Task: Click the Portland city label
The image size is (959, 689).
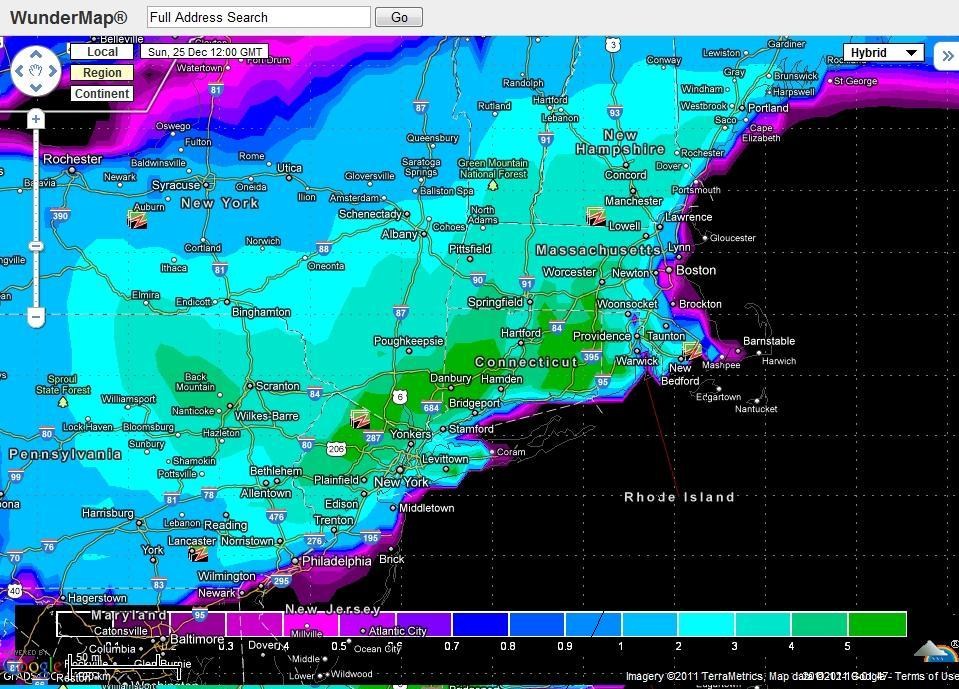Action: pos(768,108)
